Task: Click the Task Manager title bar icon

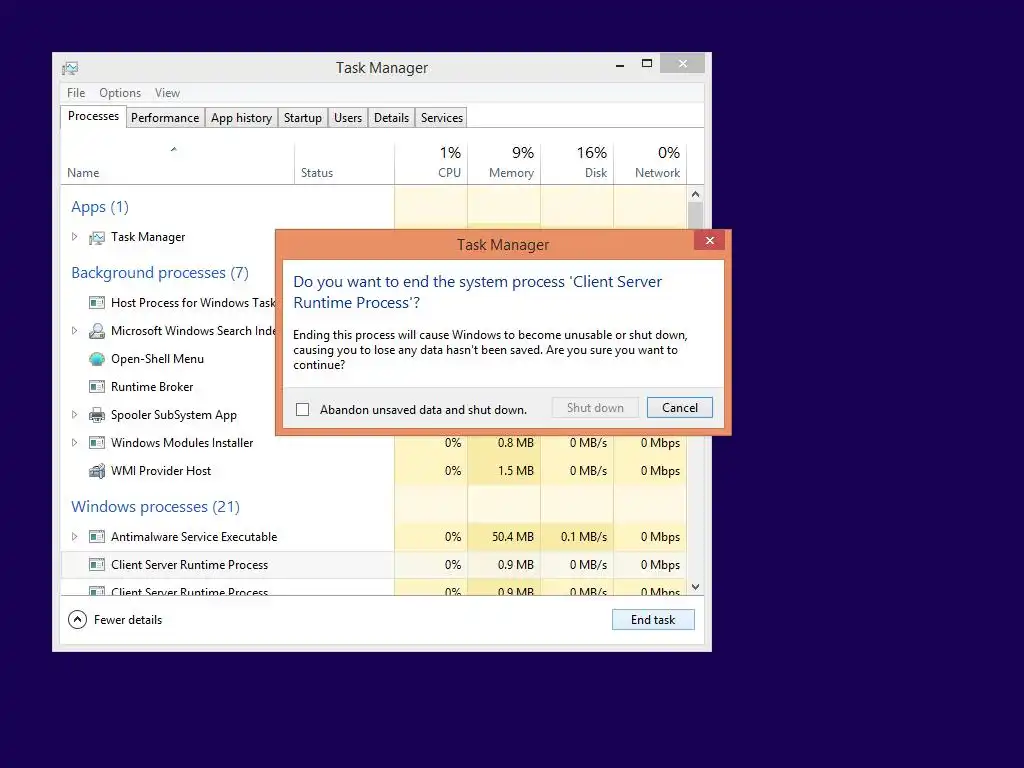Action: tap(70, 68)
